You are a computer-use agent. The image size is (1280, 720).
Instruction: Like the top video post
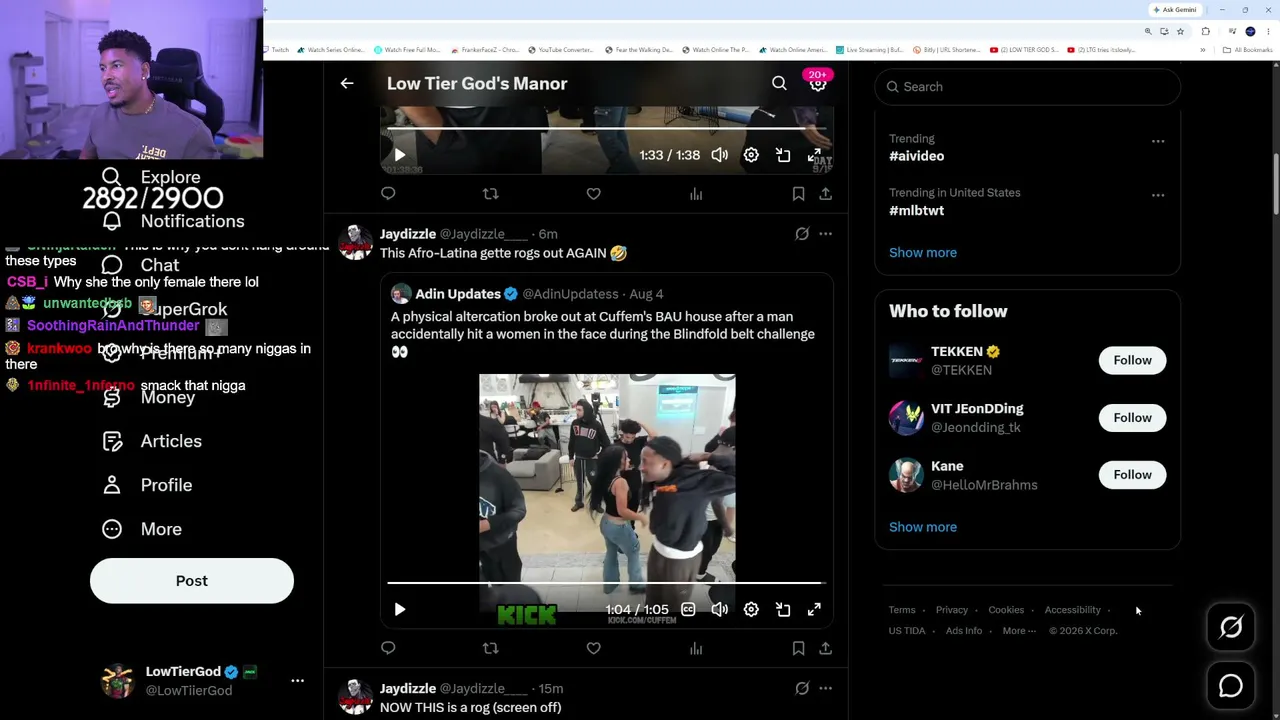pyautogui.click(x=593, y=194)
